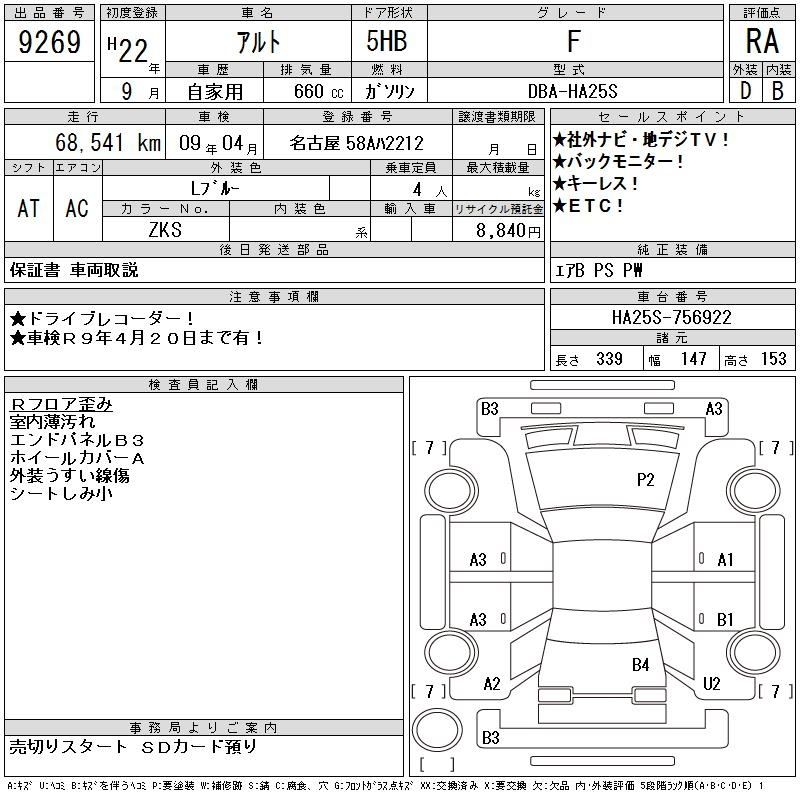Viewport: 800px width, 800px height.
Task: Click the color number ZKS
Action: (x=165, y=230)
